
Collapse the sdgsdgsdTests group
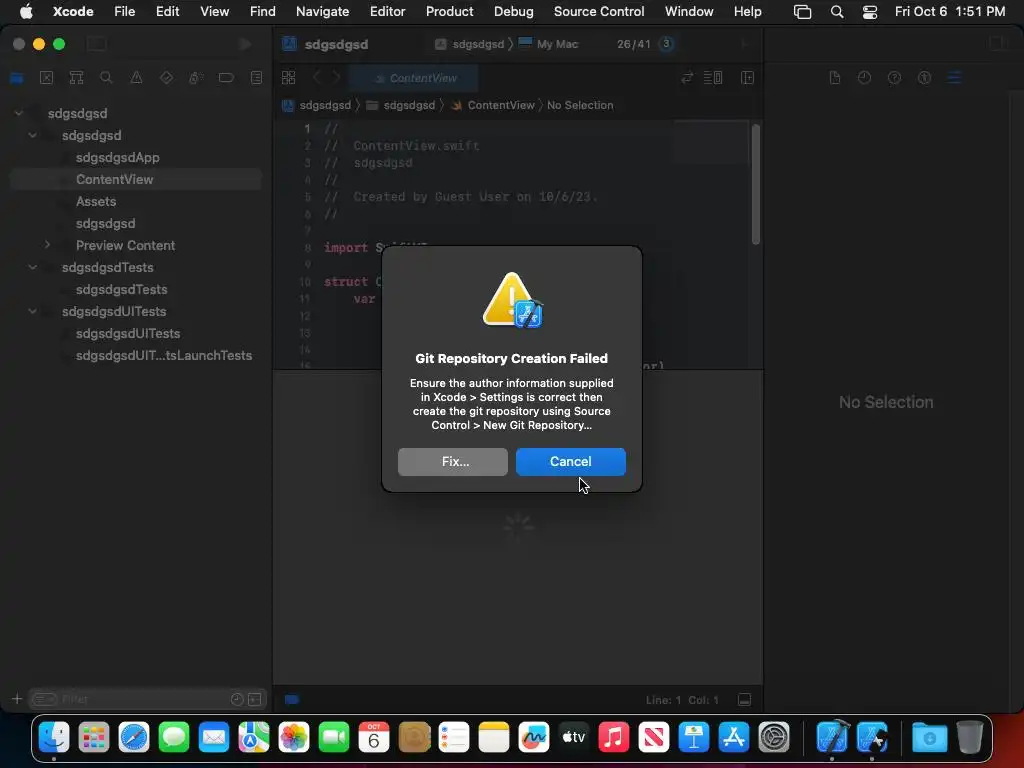pos(32,267)
